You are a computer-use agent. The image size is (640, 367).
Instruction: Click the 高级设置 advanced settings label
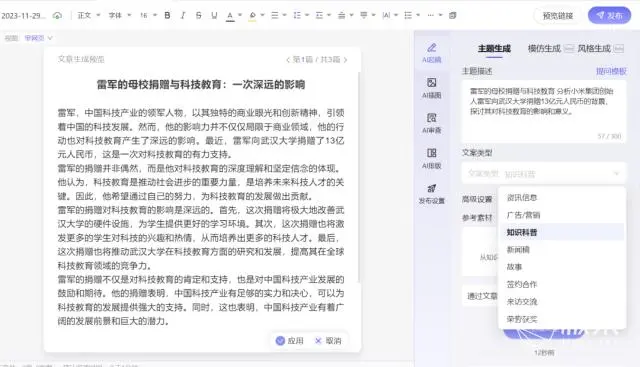tap(477, 199)
